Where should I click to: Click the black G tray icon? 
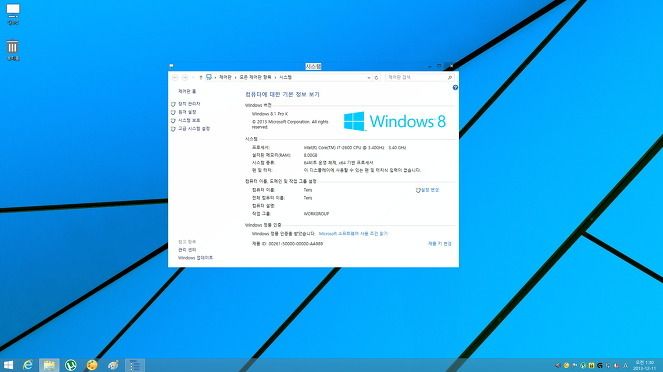[600, 365]
